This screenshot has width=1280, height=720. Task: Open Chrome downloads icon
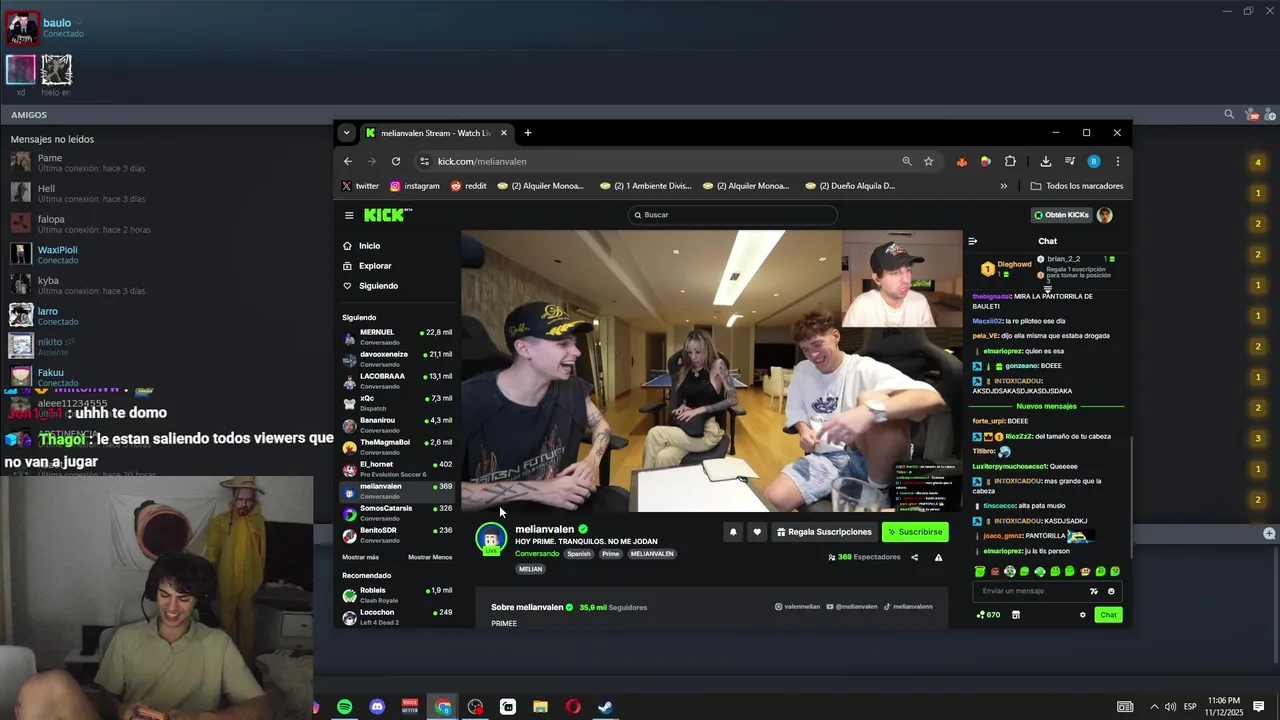[1045, 161]
